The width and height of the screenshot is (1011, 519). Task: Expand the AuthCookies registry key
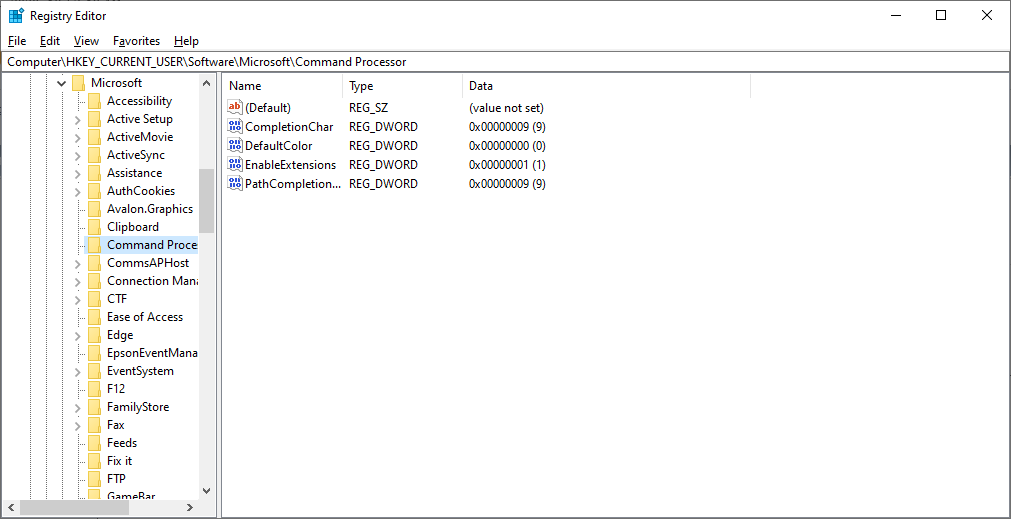(78, 191)
